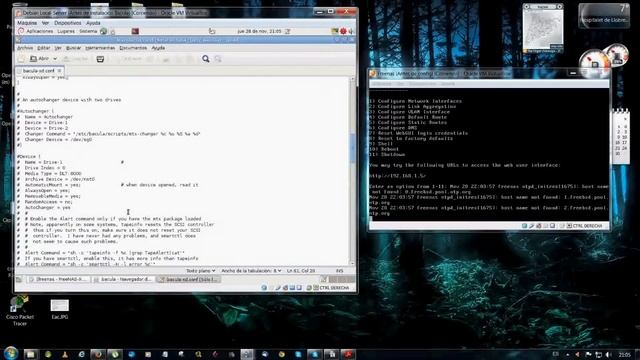Viewport: 640px width, 360px height.
Task: Open the GNOME Lugares menu
Action: pos(66,31)
